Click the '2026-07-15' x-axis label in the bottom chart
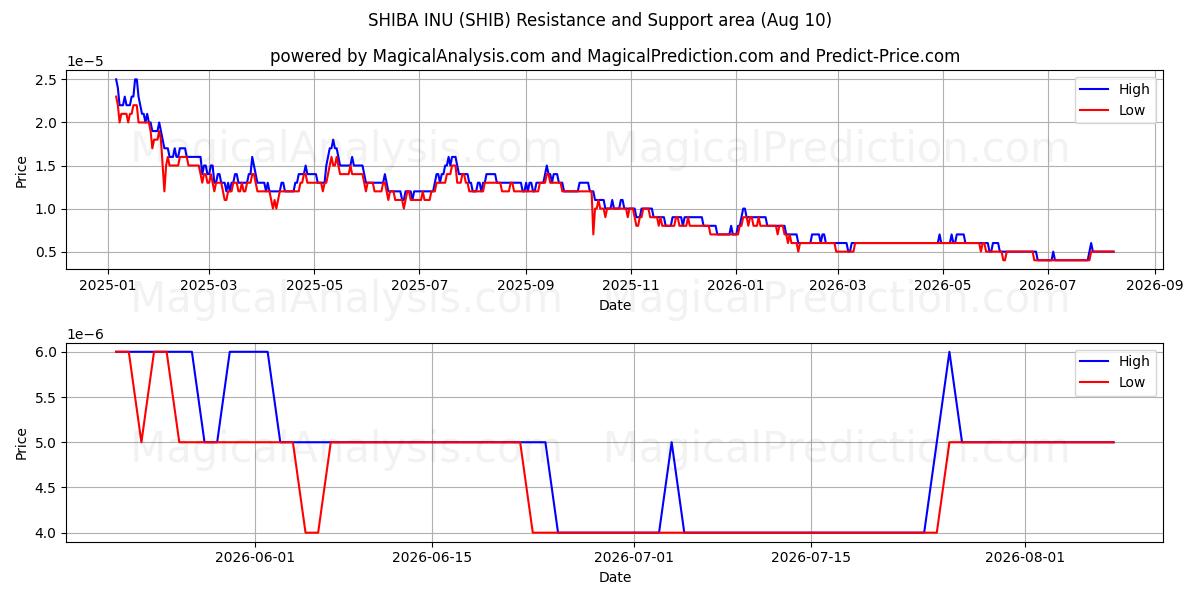The width and height of the screenshot is (1200, 600). pyautogui.click(x=811, y=558)
